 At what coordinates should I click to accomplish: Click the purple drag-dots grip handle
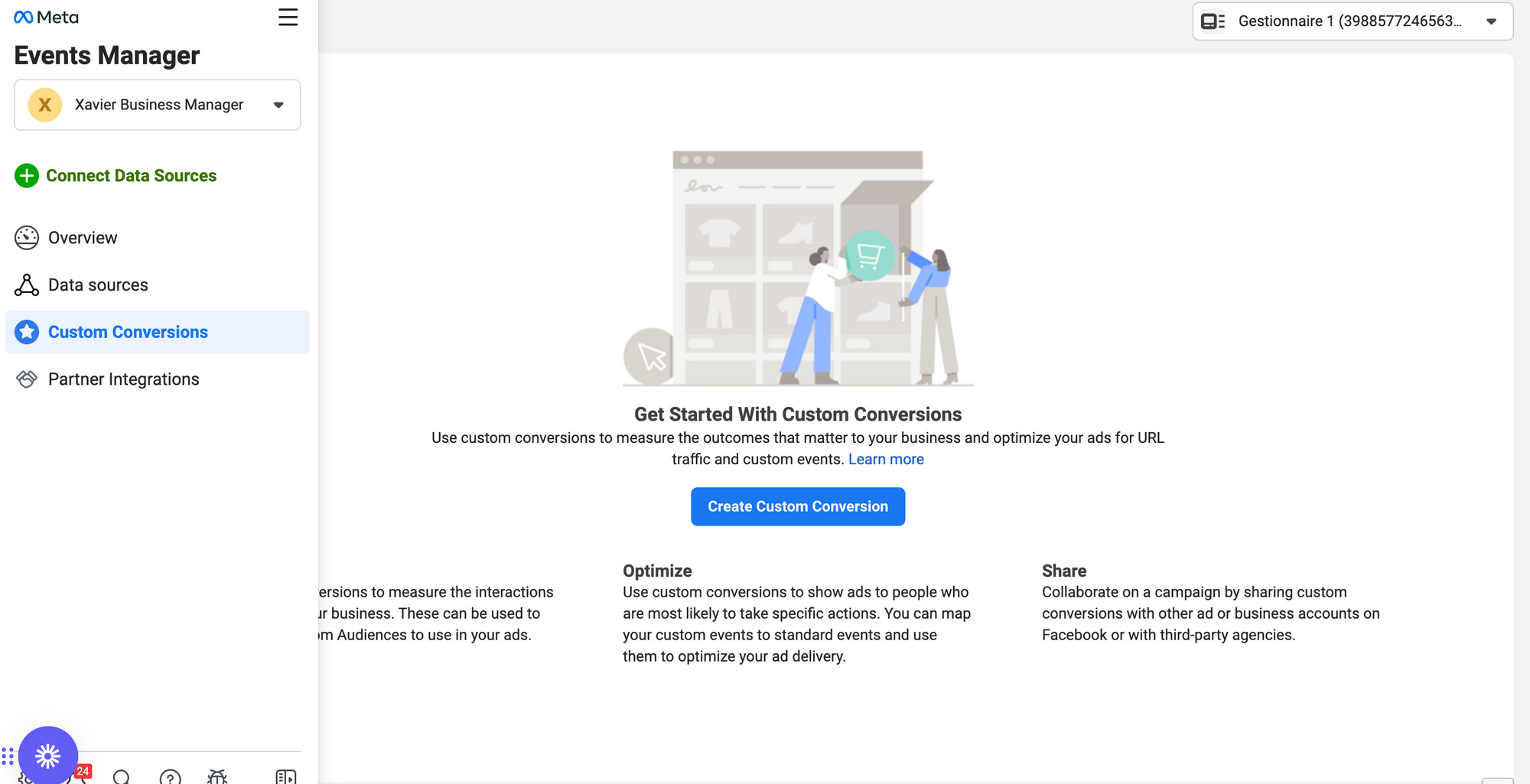click(x=7, y=756)
